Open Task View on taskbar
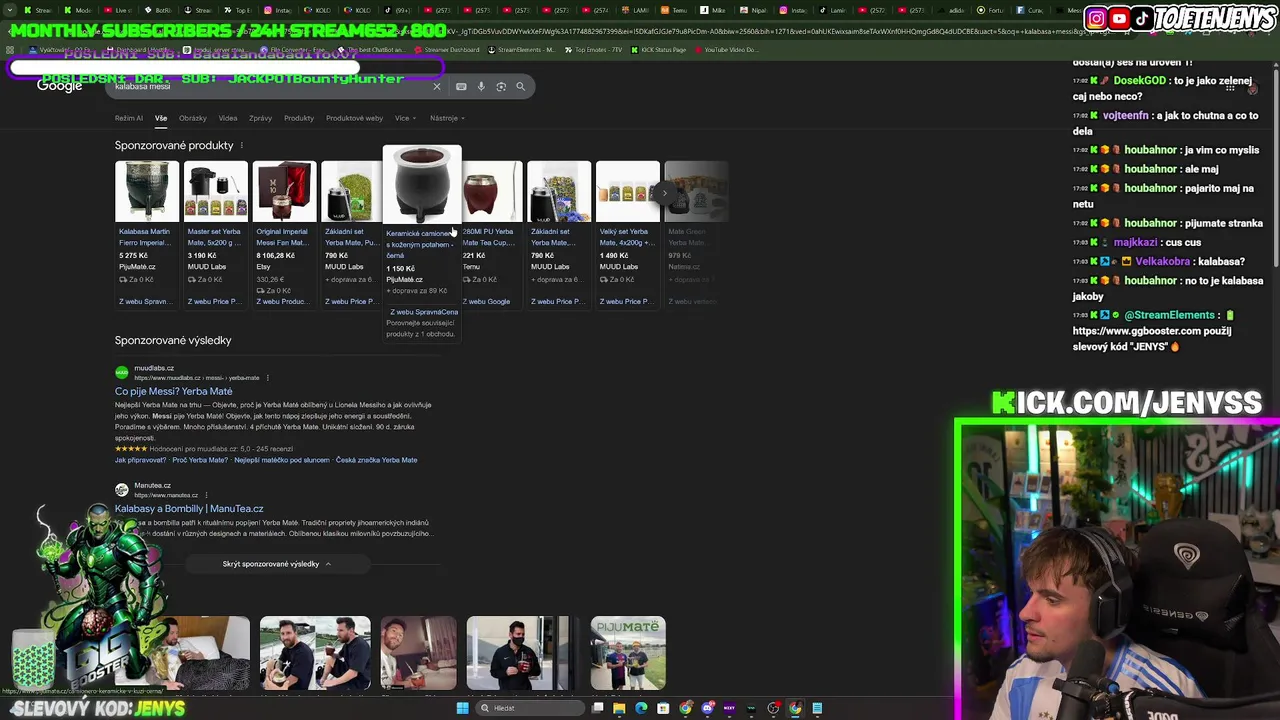The image size is (1280, 720). [597, 708]
